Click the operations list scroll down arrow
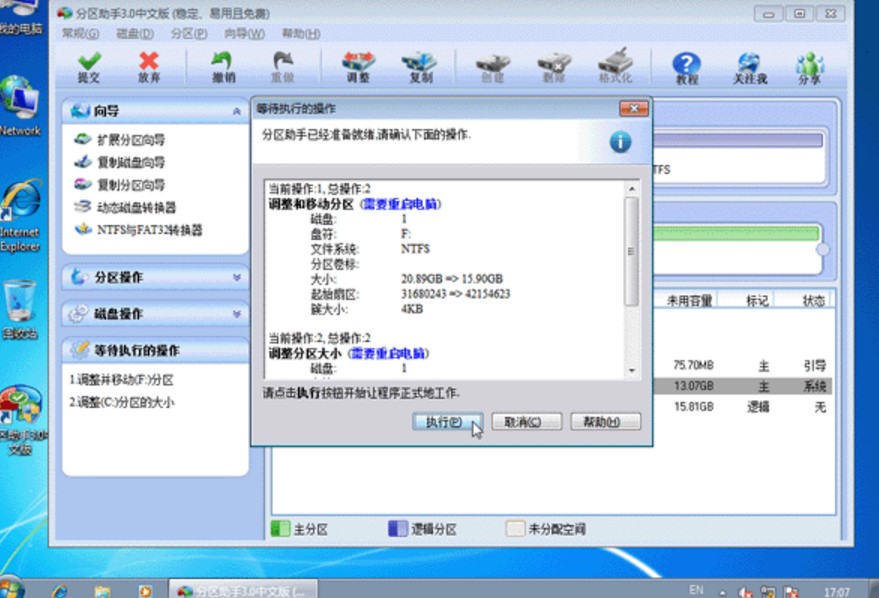The height and width of the screenshot is (598, 879). [632, 370]
